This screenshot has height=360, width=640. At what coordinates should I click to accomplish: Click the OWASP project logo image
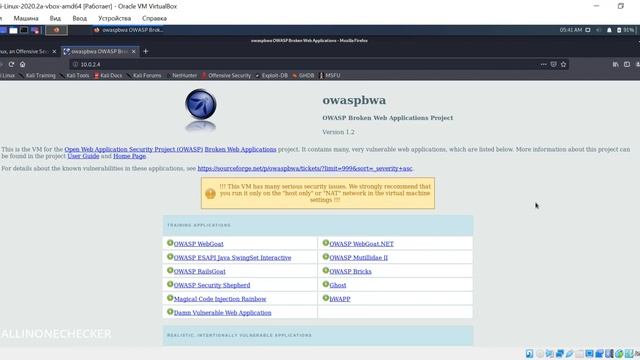pyautogui.click(x=201, y=110)
